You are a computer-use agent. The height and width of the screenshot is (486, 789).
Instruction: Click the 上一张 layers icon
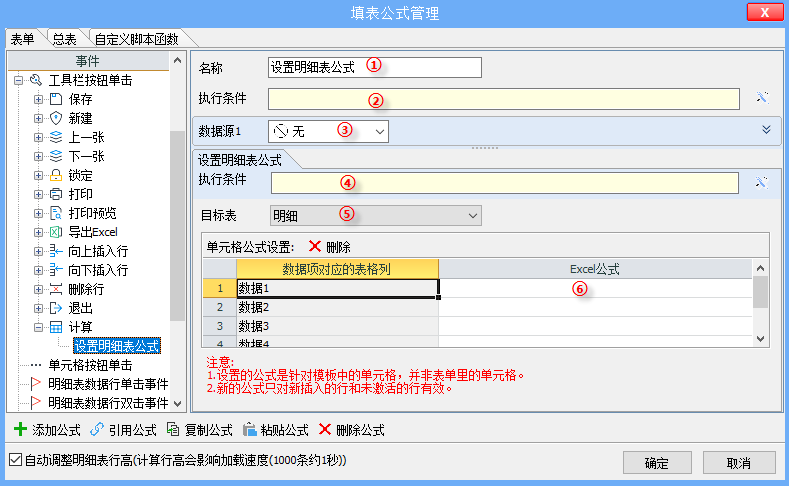(56, 137)
